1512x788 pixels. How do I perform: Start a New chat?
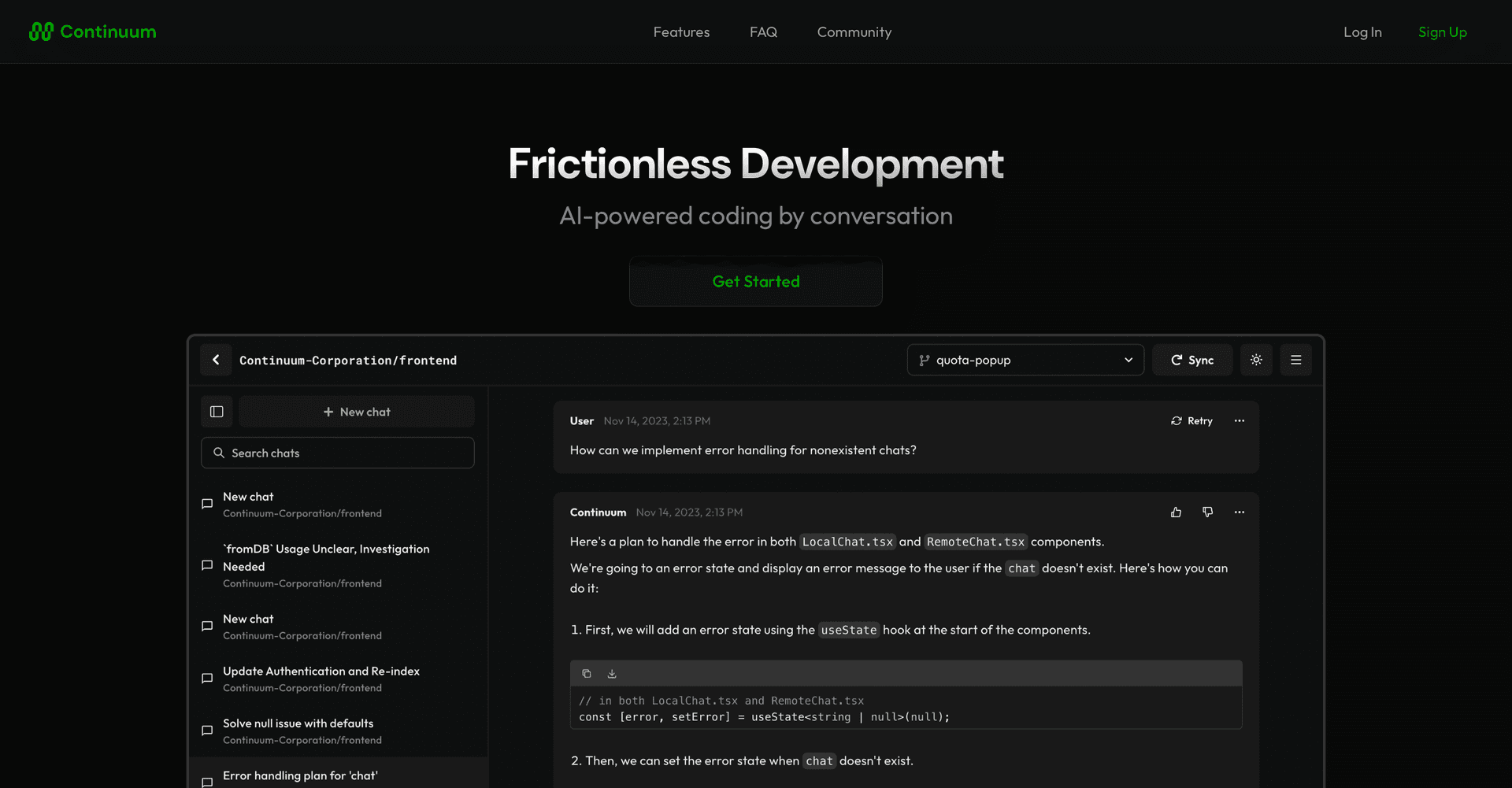(357, 412)
